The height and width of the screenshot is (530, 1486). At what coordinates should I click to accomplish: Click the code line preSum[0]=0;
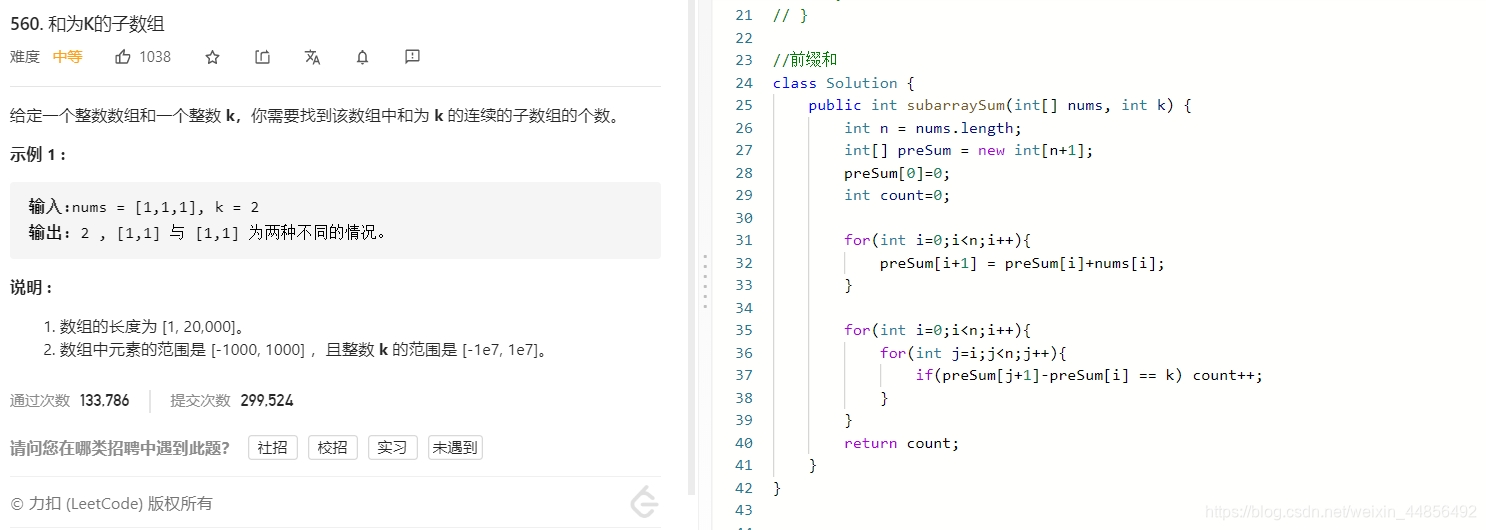click(x=897, y=173)
